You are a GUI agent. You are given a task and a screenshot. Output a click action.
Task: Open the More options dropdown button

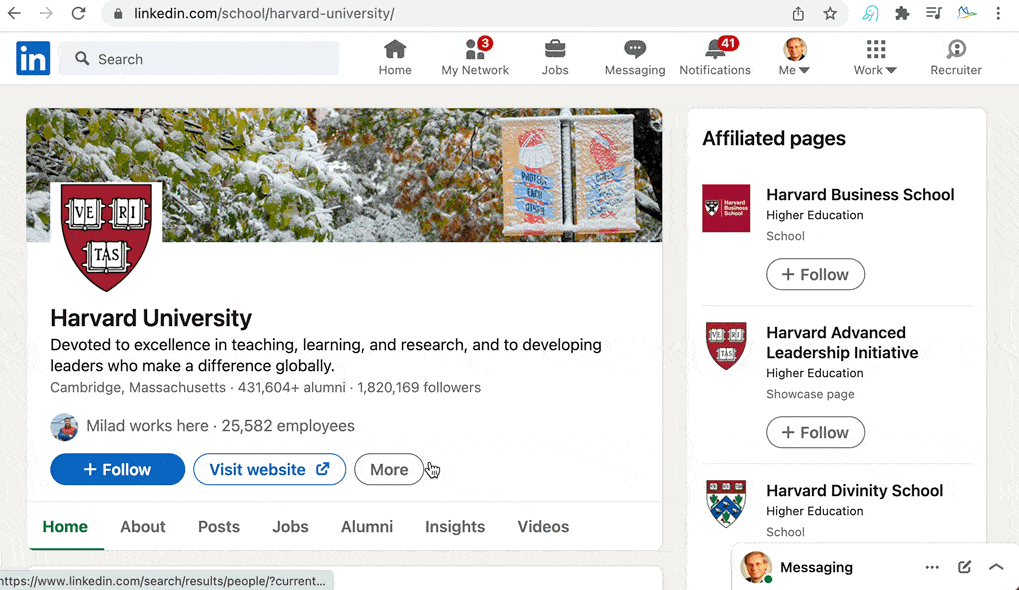(389, 469)
